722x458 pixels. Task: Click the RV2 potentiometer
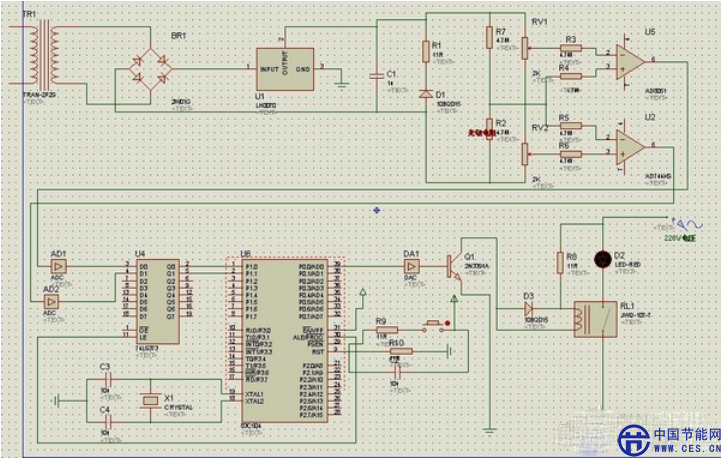click(x=525, y=152)
